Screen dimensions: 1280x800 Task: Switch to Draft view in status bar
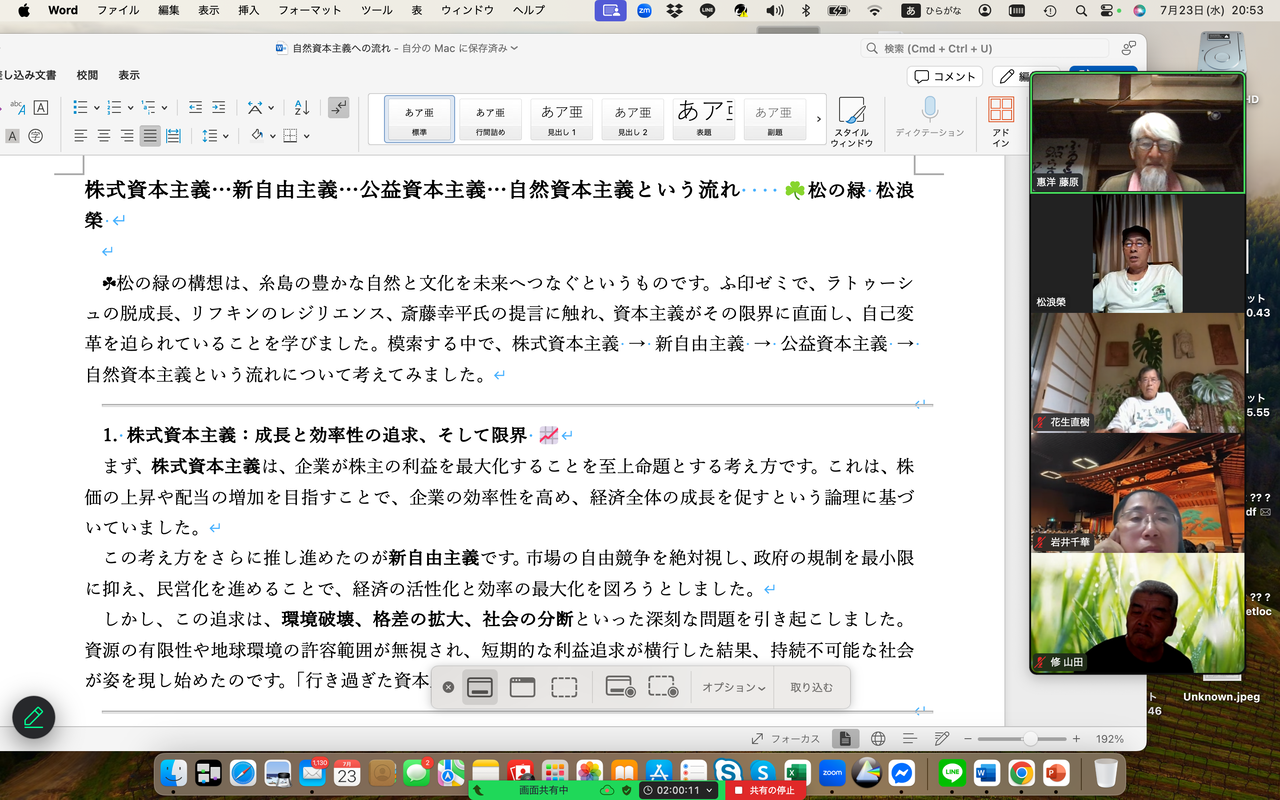(x=941, y=739)
